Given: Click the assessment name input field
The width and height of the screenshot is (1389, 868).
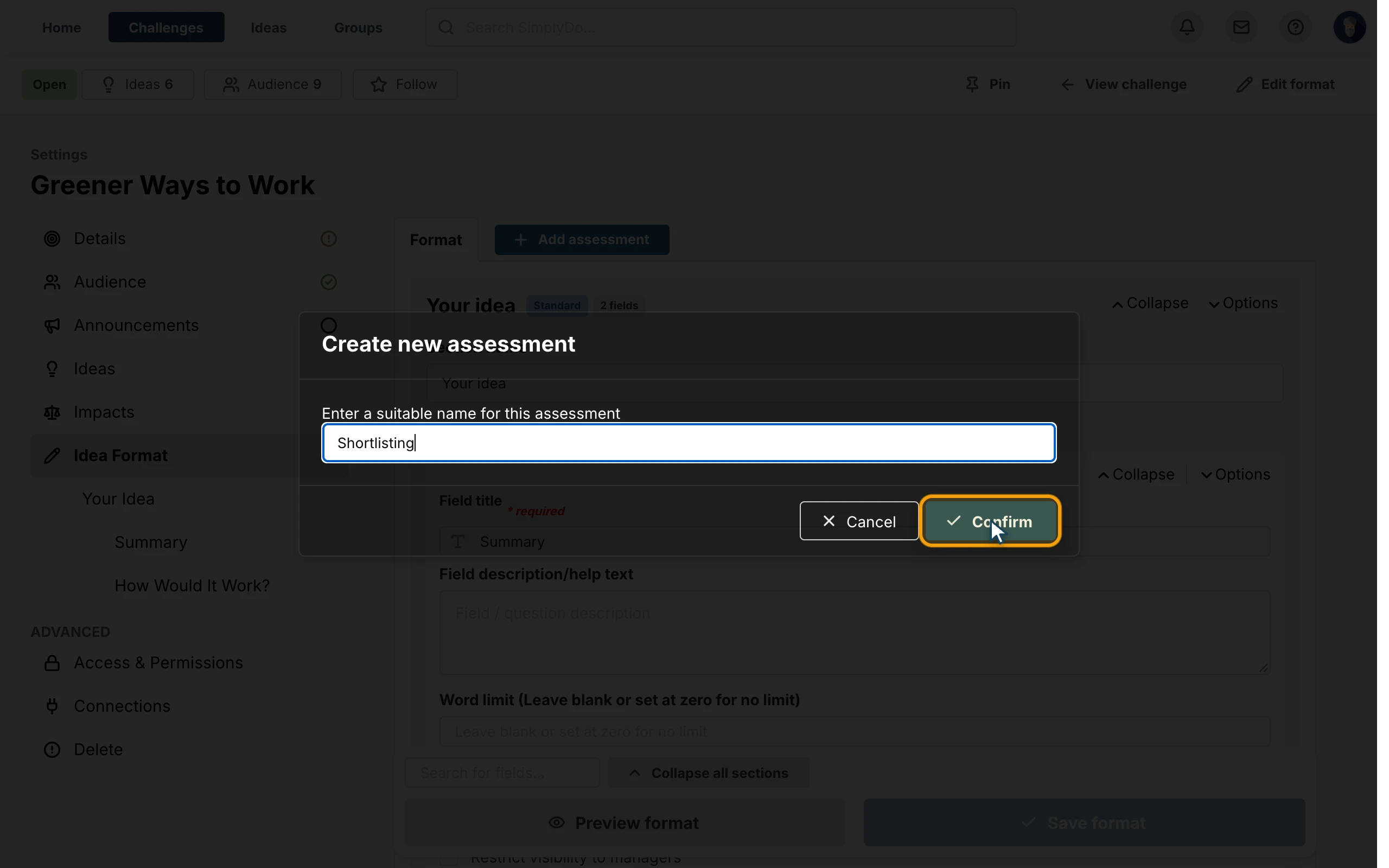Looking at the screenshot, I should (x=689, y=443).
